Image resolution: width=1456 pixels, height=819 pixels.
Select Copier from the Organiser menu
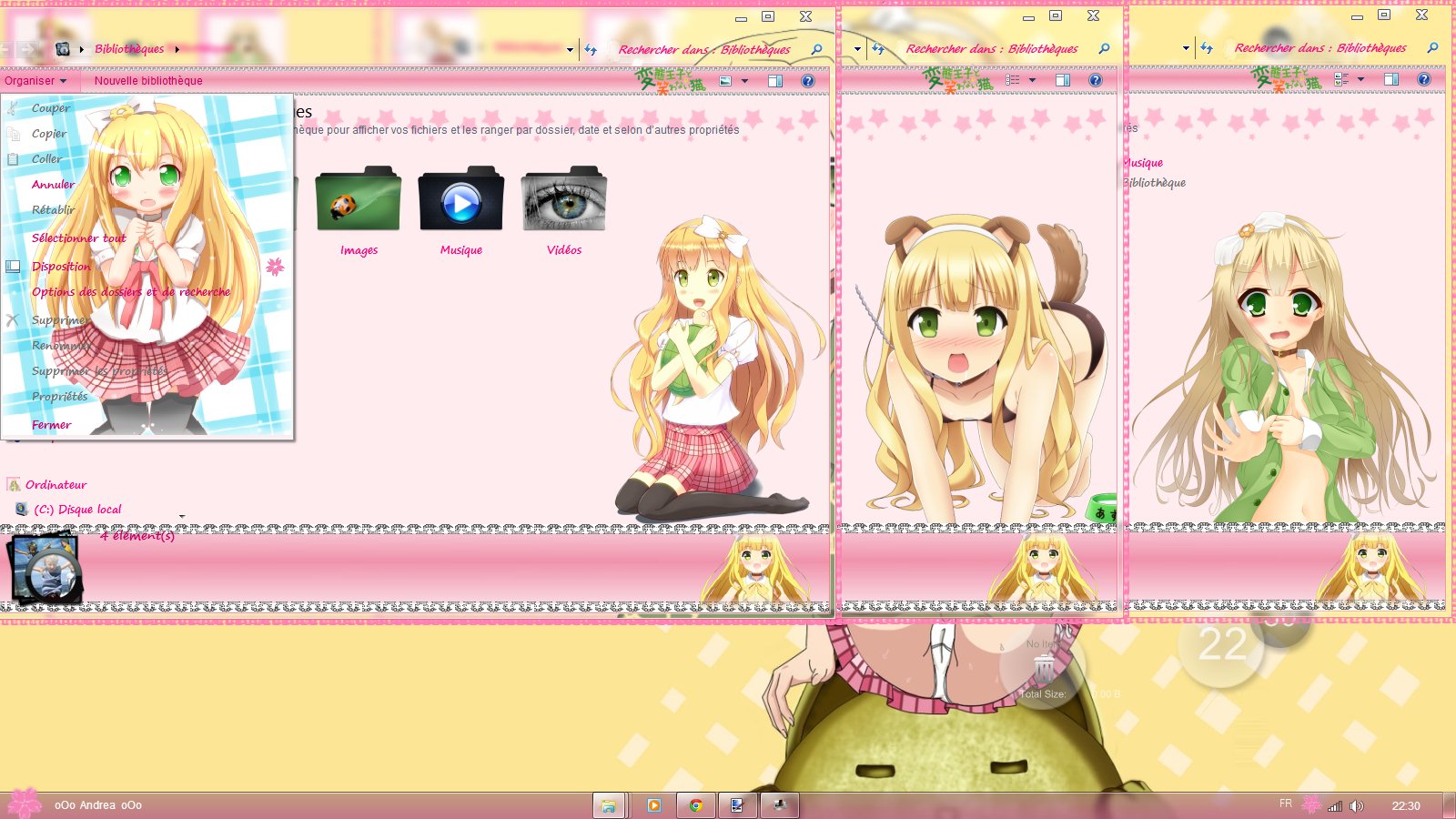pyautogui.click(x=49, y=134)
